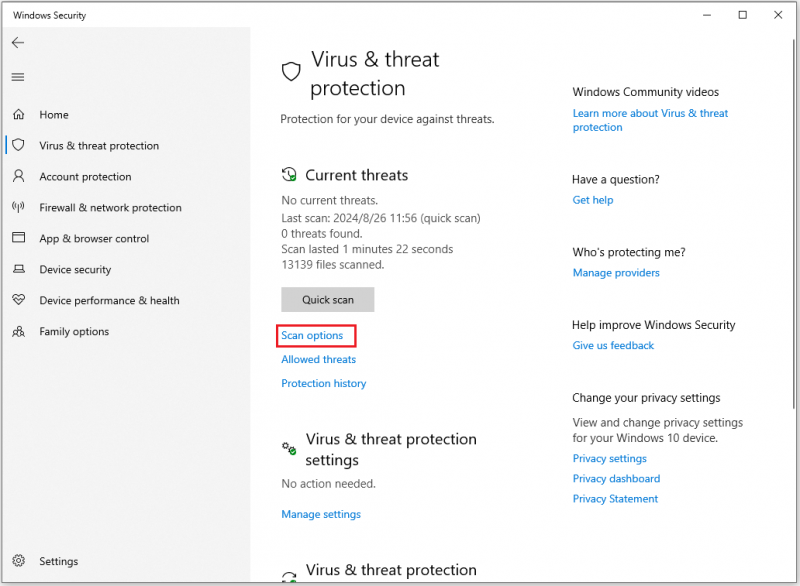Open Scan options link
This screenshot has height=586, width=800.
click(312, 336)
